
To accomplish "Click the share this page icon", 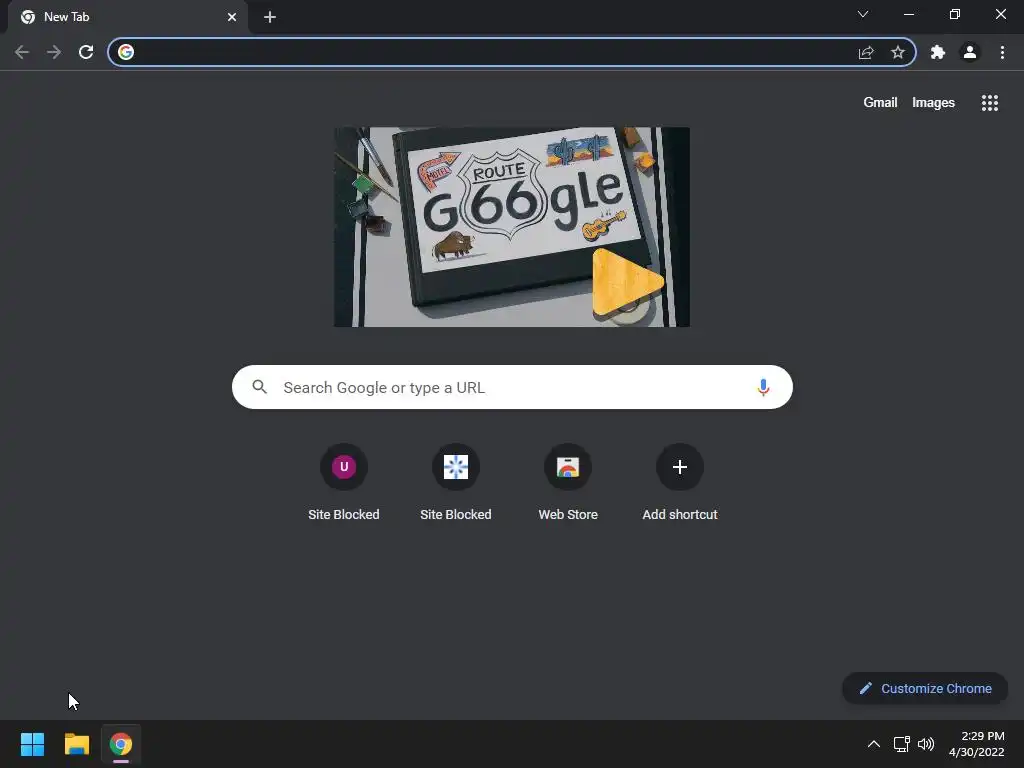I will (866, 52).
